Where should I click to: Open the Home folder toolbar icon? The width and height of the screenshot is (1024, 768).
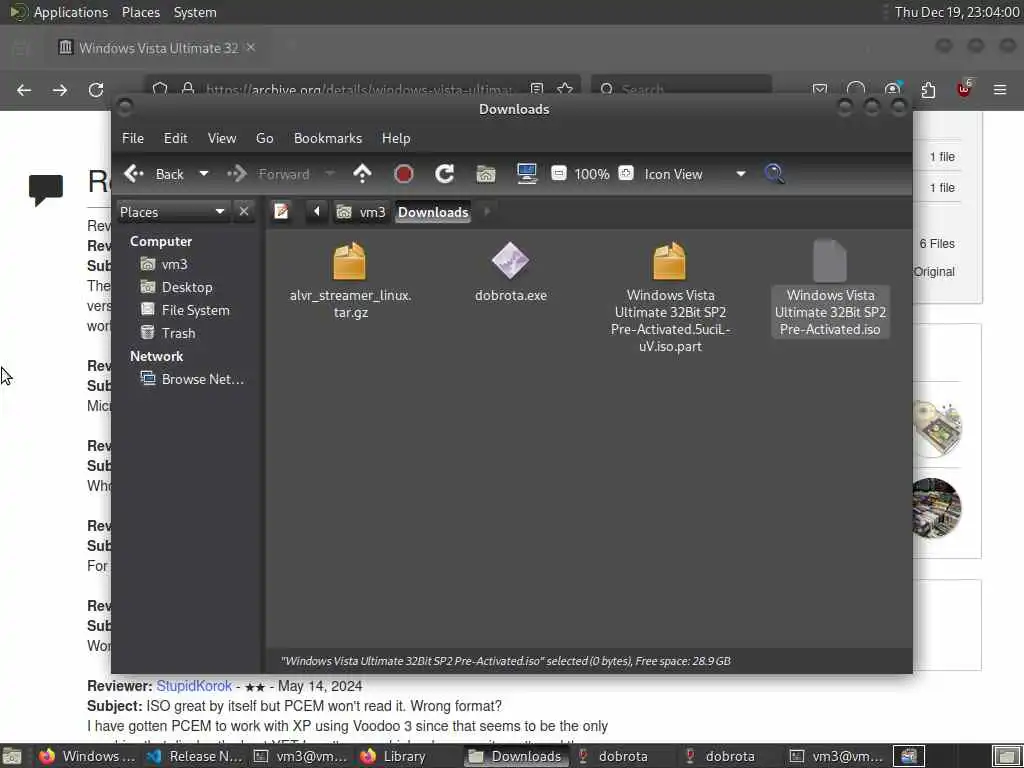coord(486,174)
